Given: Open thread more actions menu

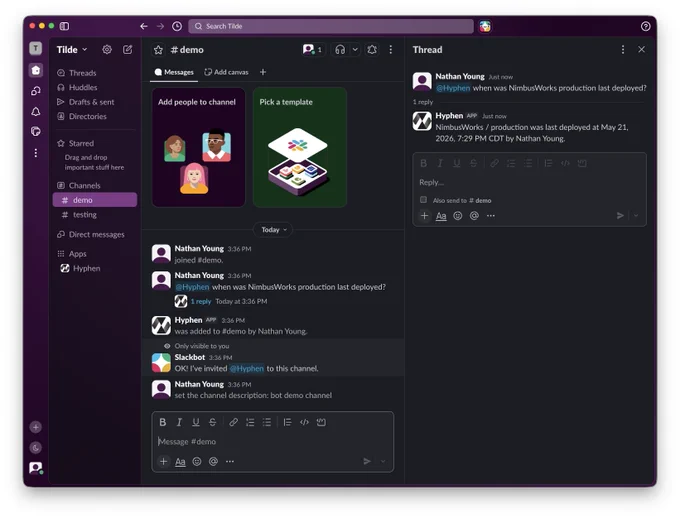Looking at the screenshot, I should coord(623,49).
